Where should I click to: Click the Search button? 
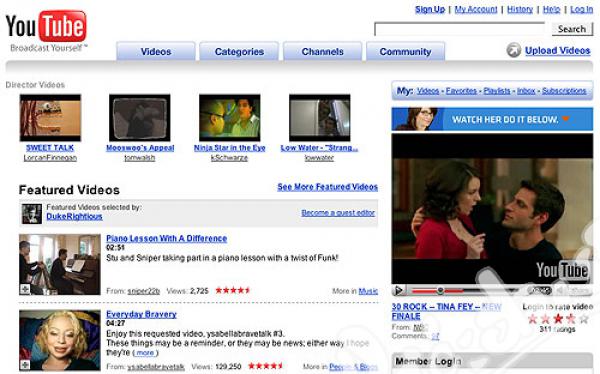572,29
